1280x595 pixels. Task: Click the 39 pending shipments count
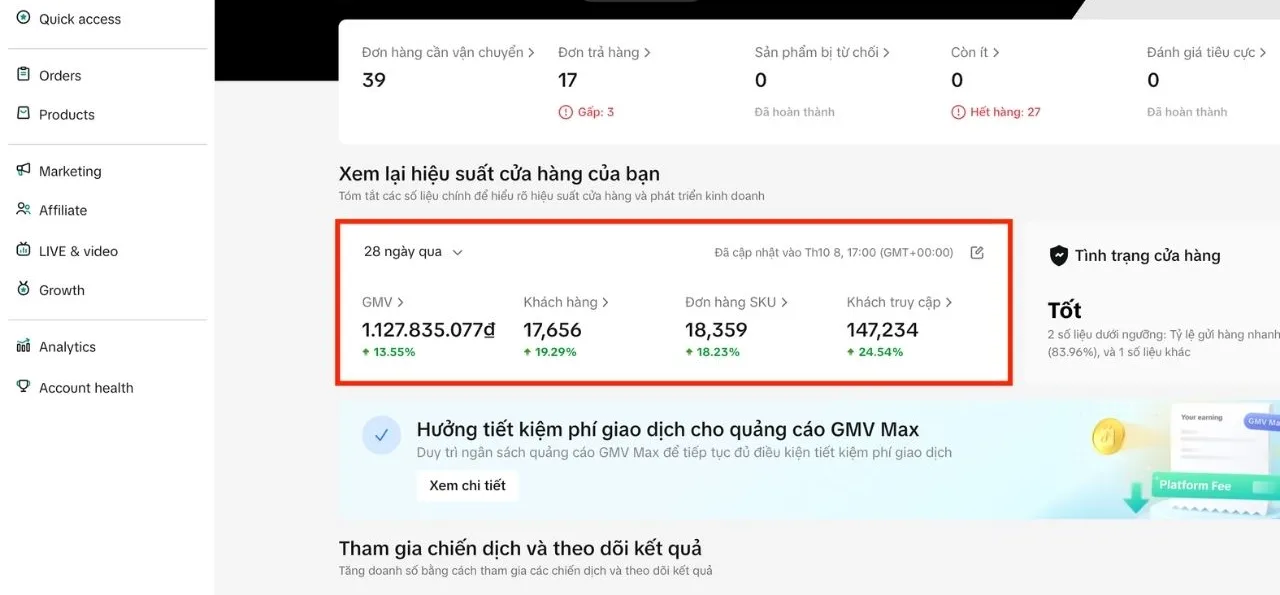coord(374,80)
